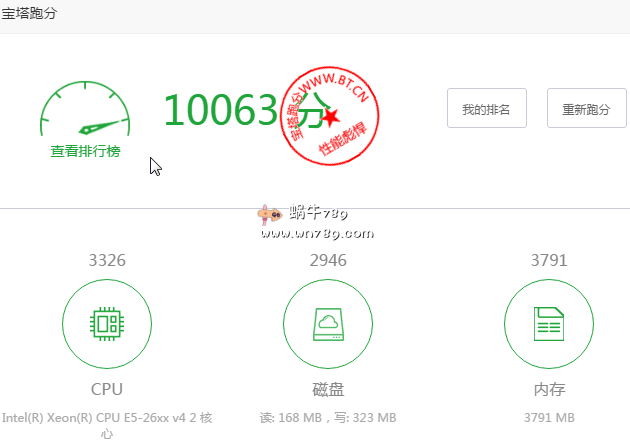Image resolution: width=630 pixels, height=444 pixels.
Task: Click the green speedometer gauge icon
Action: tap(85, 112)
